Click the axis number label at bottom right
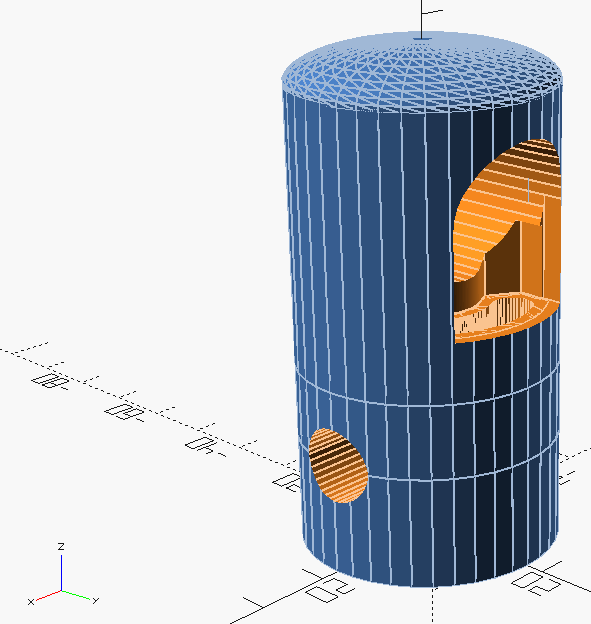 pos(537,583)
